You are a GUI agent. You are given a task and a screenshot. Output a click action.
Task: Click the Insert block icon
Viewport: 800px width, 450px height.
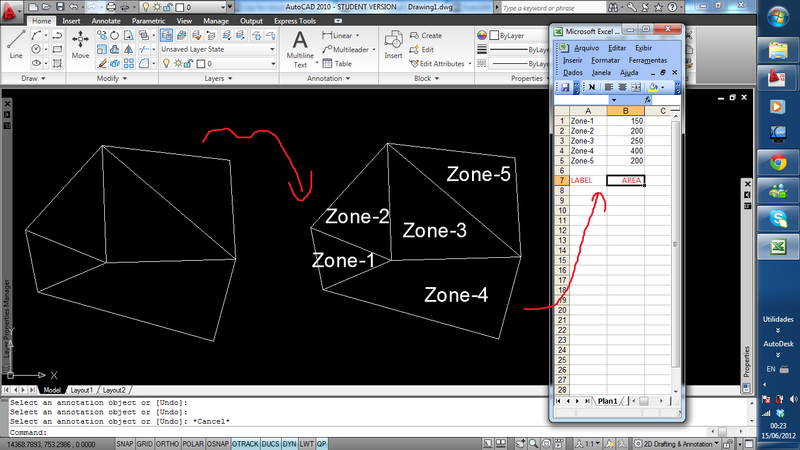[393, 44]
